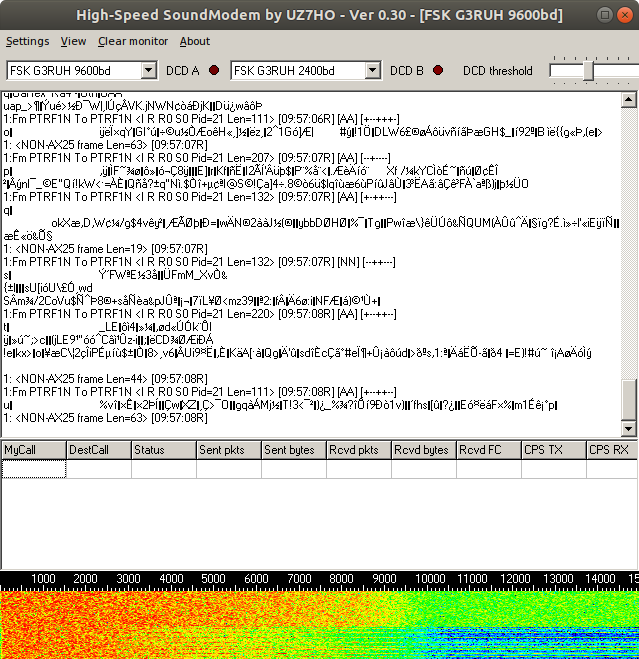The image size is (639, 659).
Task: Expand the channel B modem dropdown (2400bd)
Action: (x=374, y=71)
